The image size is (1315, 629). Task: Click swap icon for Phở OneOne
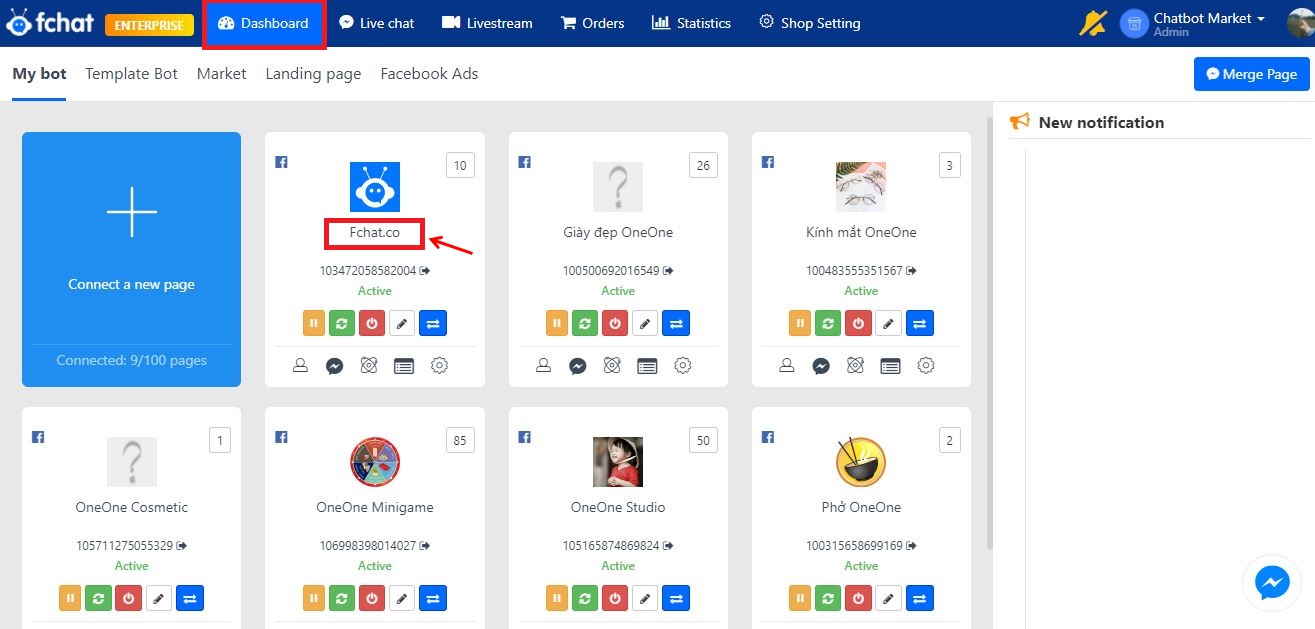tap(919, 598)
